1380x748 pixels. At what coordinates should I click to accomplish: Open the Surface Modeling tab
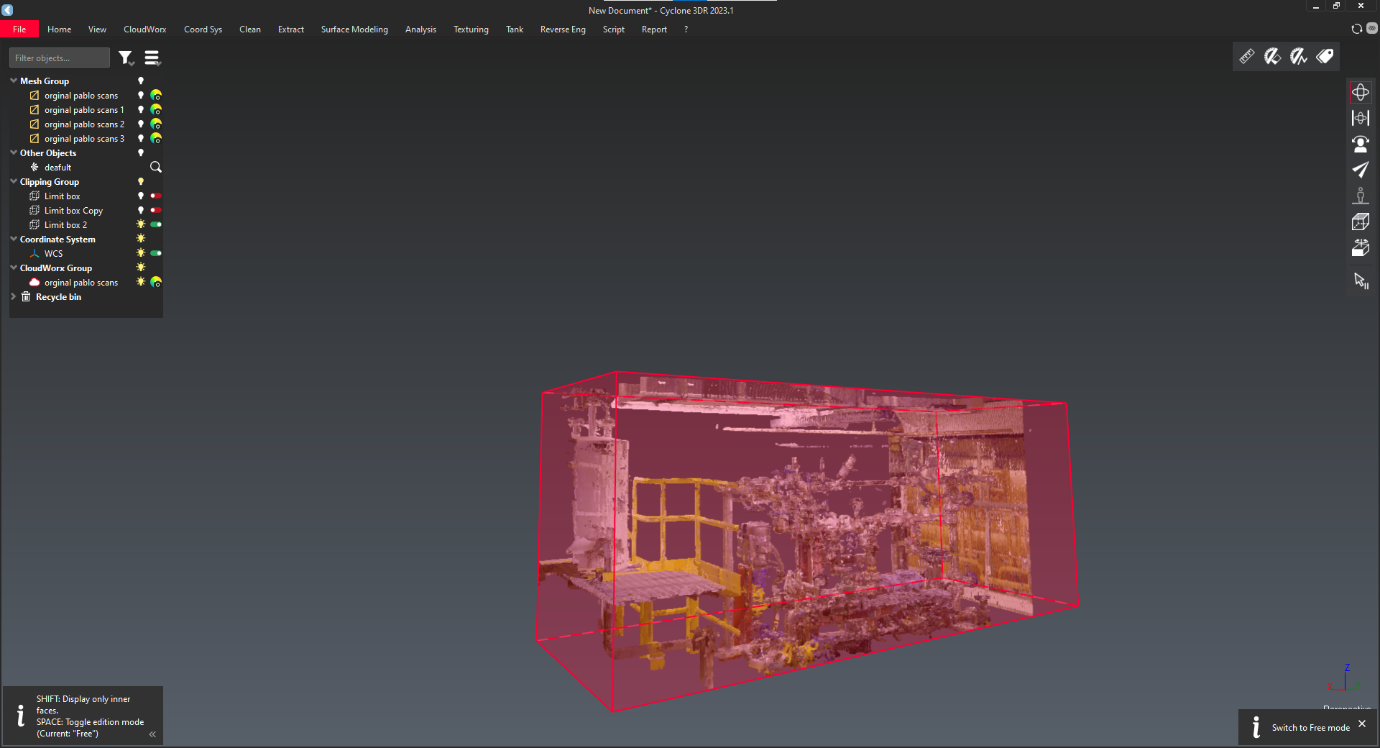(x=354, y=29)
